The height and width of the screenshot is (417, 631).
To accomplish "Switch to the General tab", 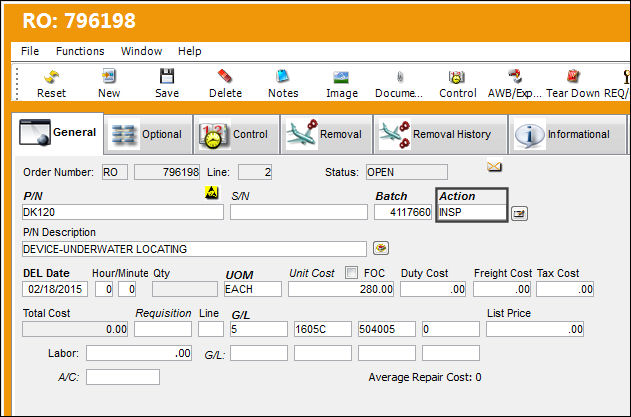I will (x=58, y=133).
